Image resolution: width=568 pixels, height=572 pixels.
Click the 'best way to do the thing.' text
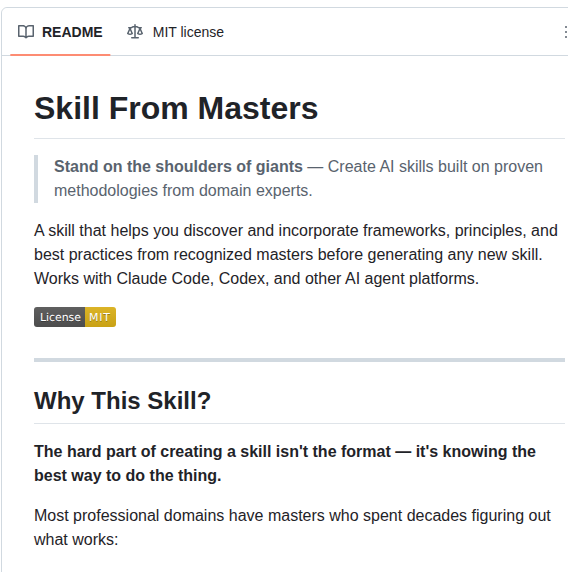(128, 476)
